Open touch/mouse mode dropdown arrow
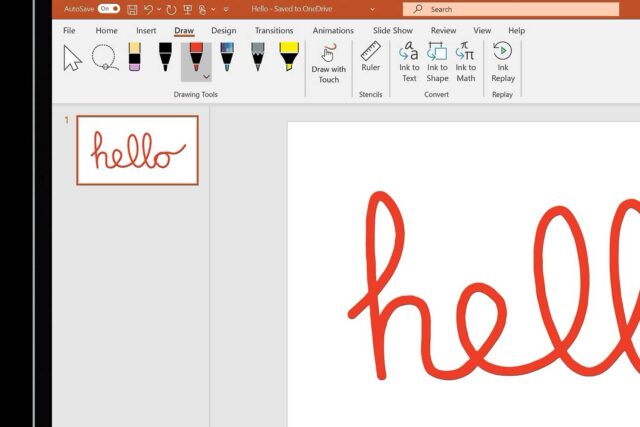The image size is (640, 427). tap(213, 9)
